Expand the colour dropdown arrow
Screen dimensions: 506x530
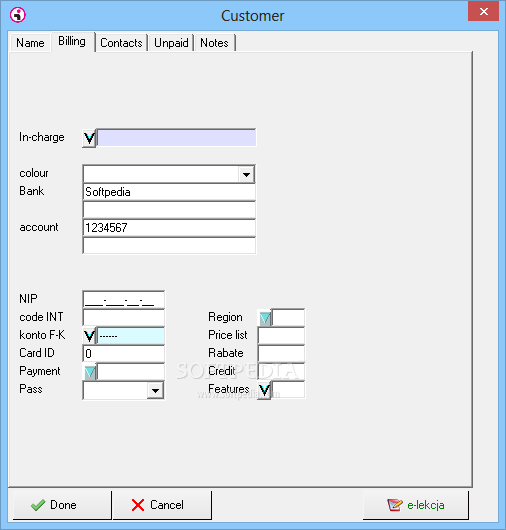click(246, 174)
